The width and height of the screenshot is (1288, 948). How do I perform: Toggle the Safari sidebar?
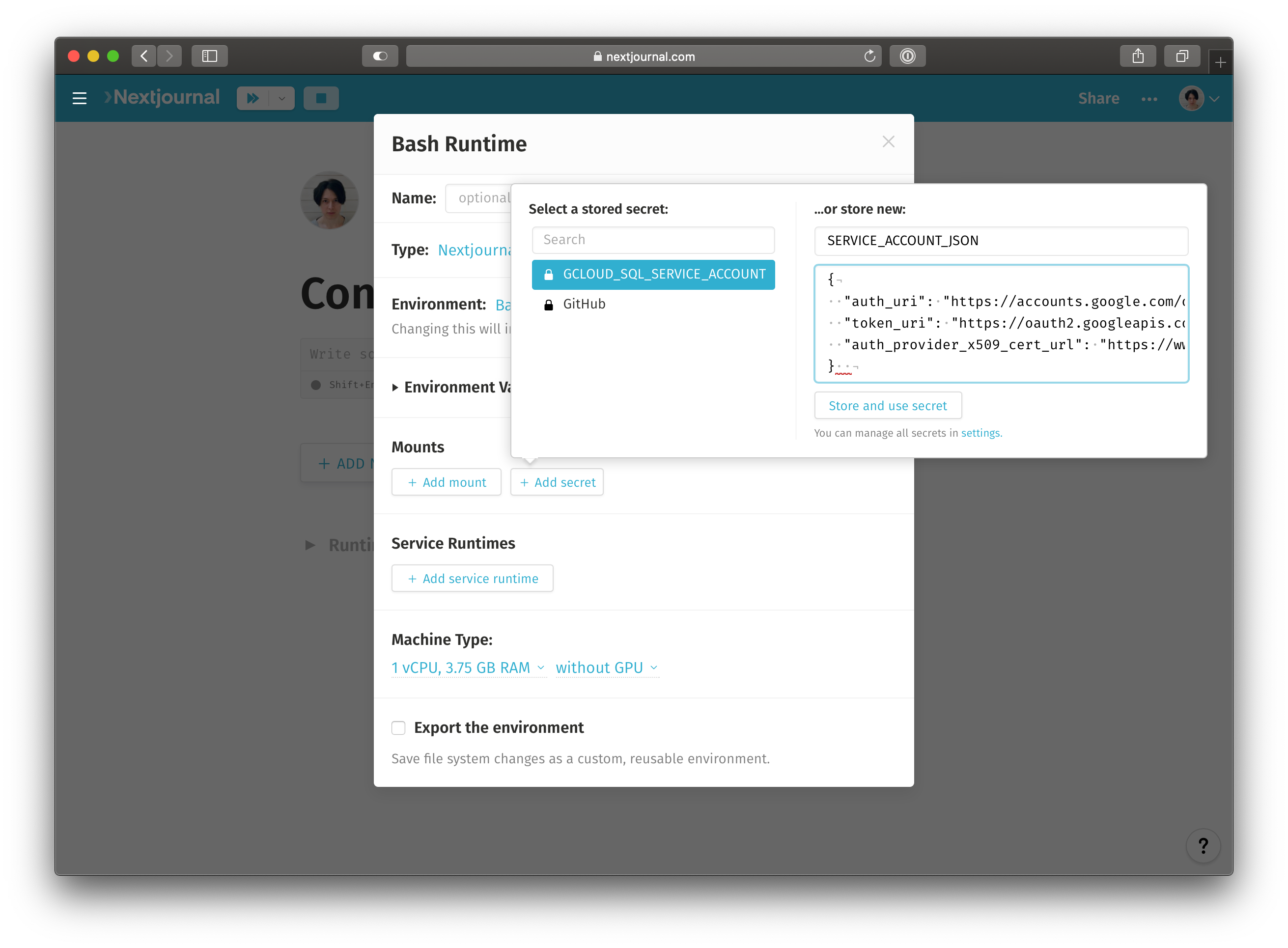pos(209,56)
